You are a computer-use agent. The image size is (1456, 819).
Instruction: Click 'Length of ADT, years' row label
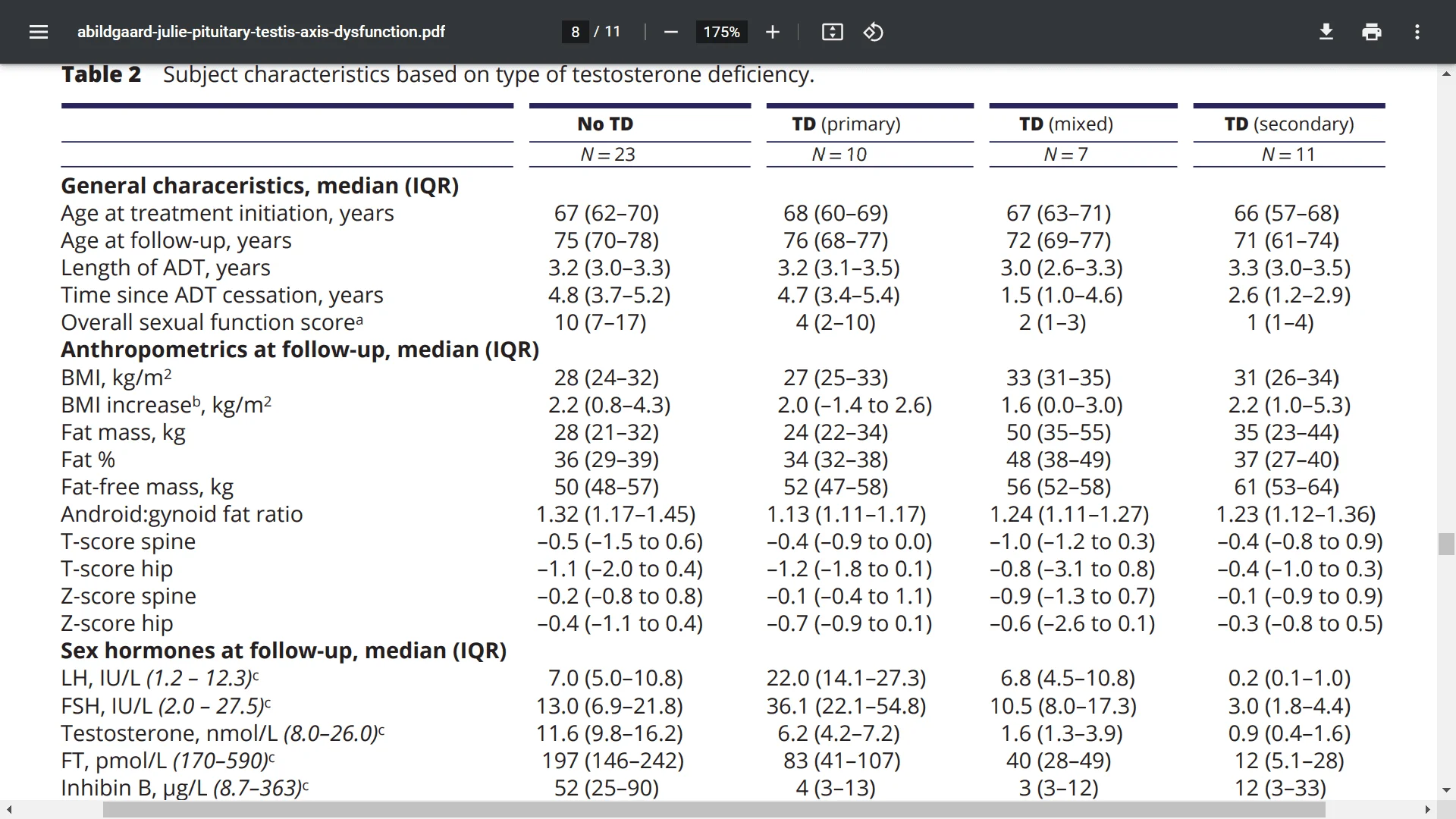click(x=165, y=268)
